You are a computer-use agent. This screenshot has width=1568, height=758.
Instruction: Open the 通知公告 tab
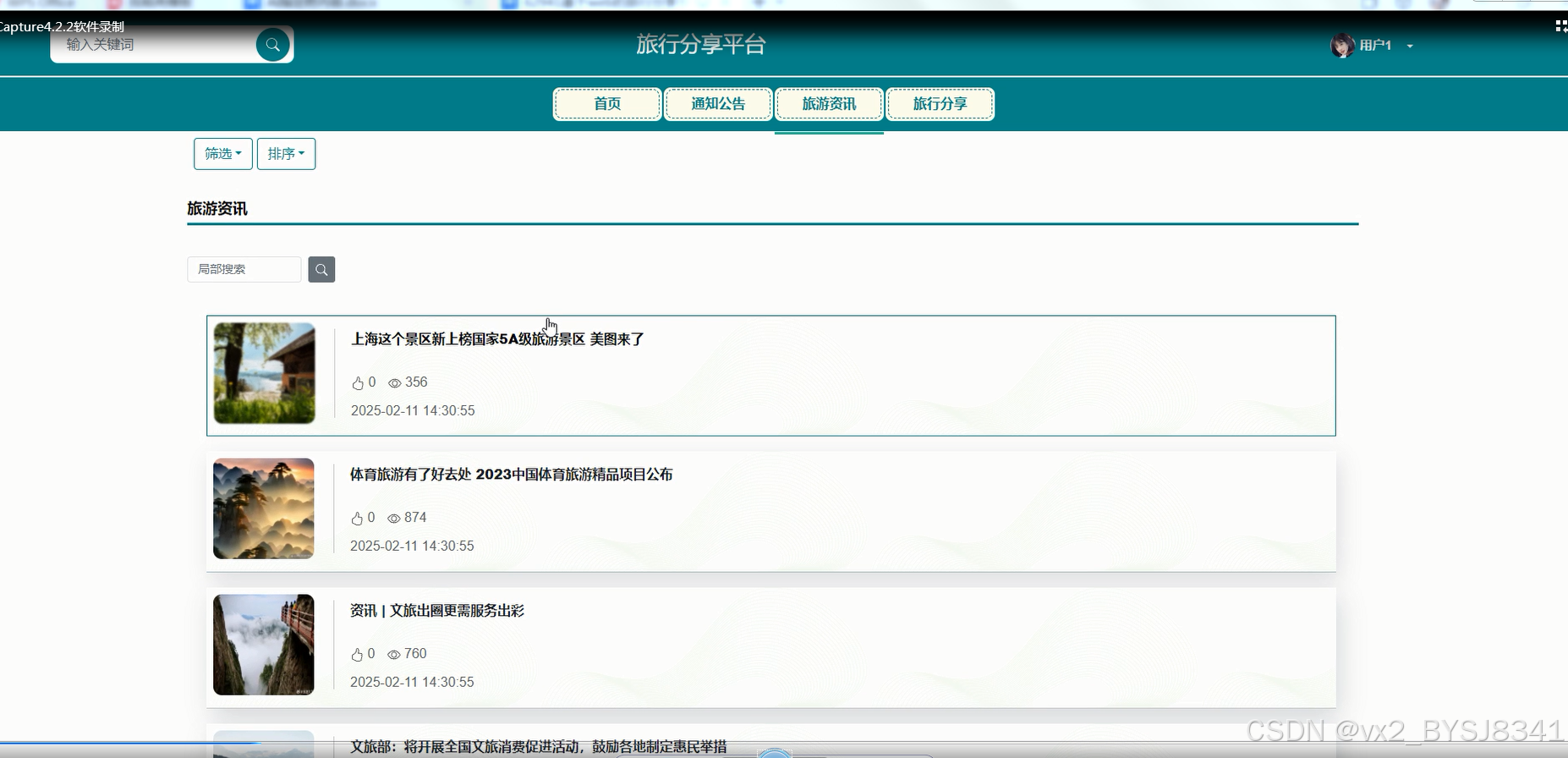pos(718,104)
